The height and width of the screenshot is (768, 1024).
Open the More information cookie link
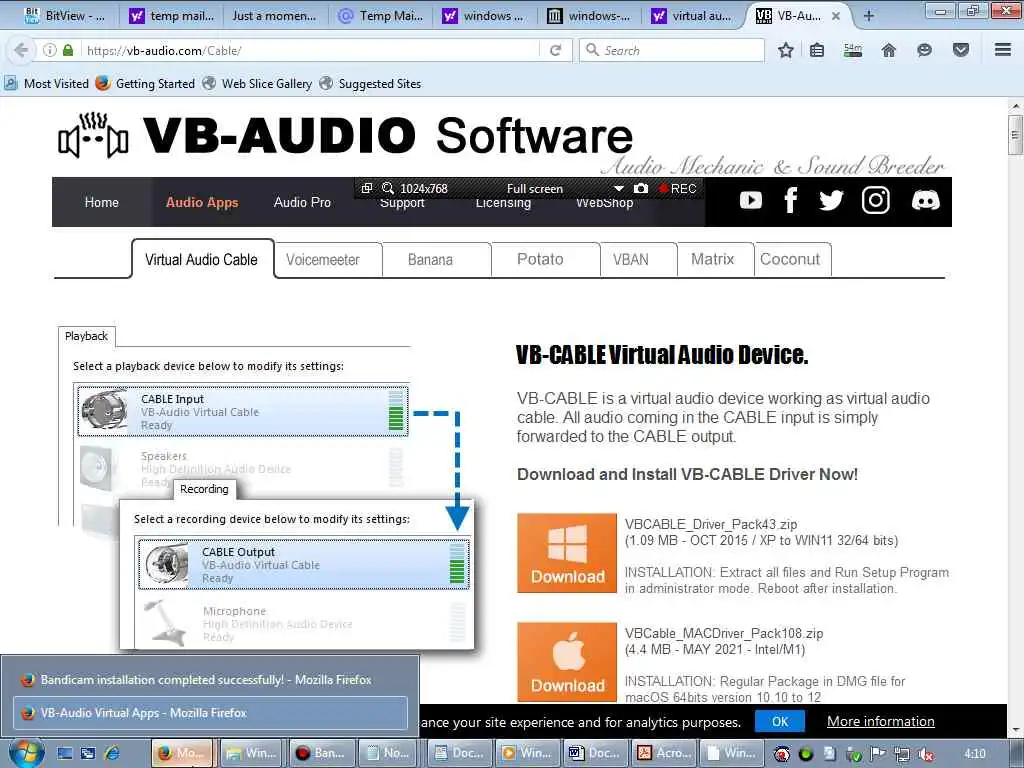[x=880, y=722]
